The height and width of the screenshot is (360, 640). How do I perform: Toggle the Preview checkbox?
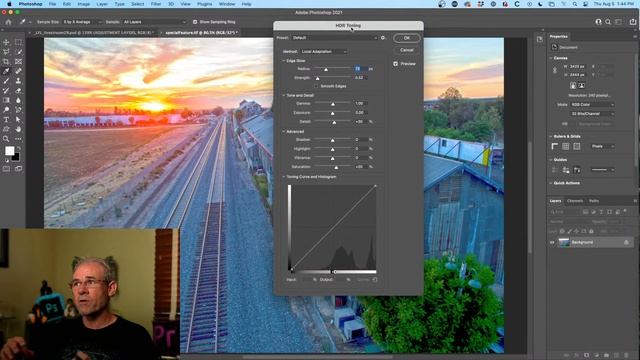click(396, 64)
